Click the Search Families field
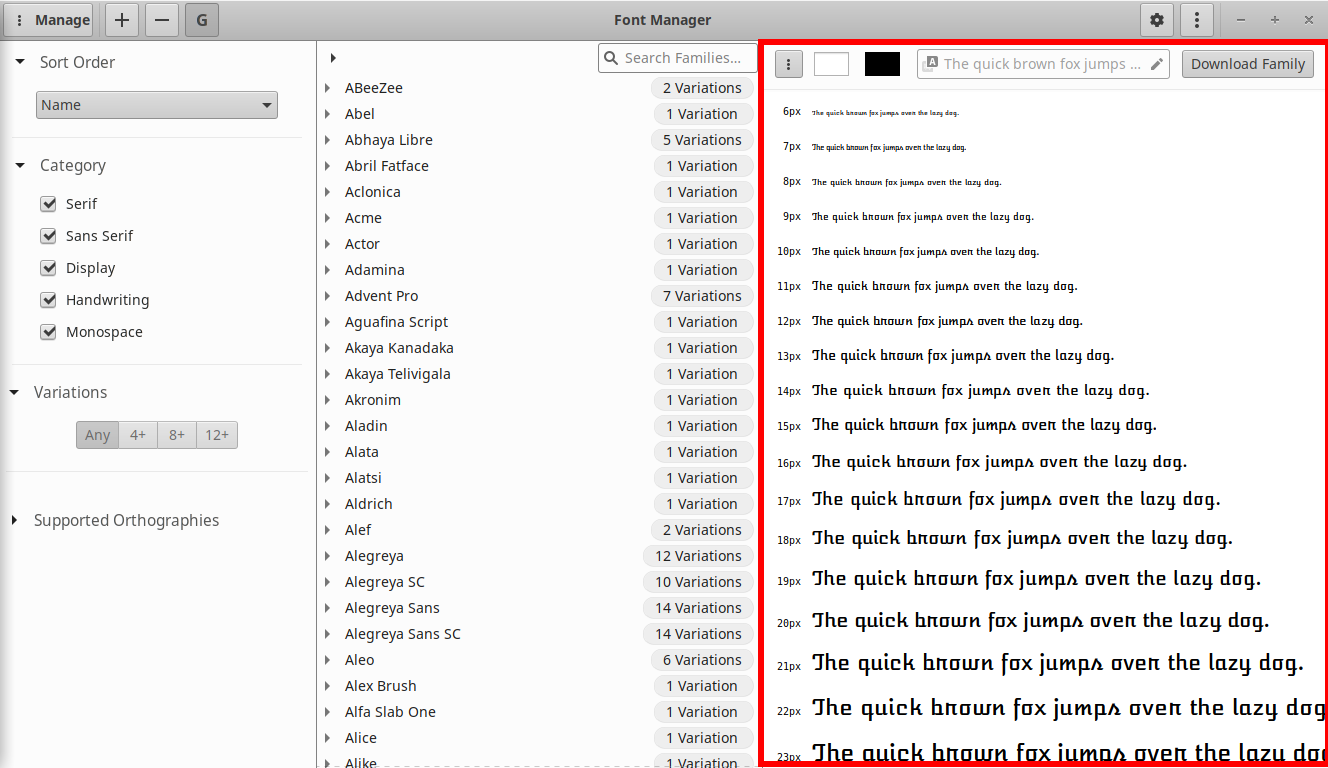This screenshot has width=1328, height=768. pyautogui.click(x=677, y=58)
